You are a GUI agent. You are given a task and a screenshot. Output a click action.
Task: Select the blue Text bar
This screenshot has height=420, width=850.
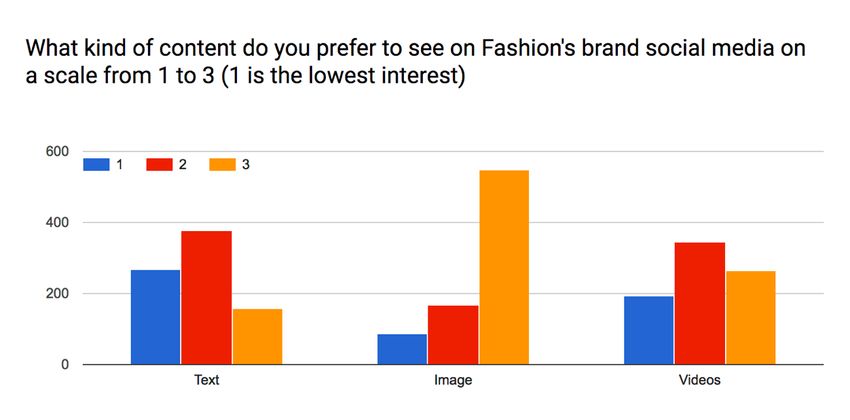pos(155,317)
